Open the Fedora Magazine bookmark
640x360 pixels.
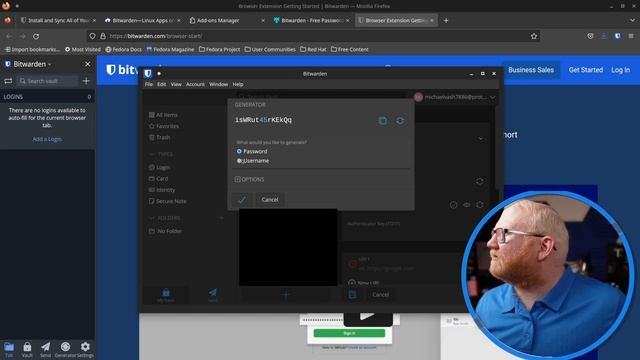pos(170,49)
